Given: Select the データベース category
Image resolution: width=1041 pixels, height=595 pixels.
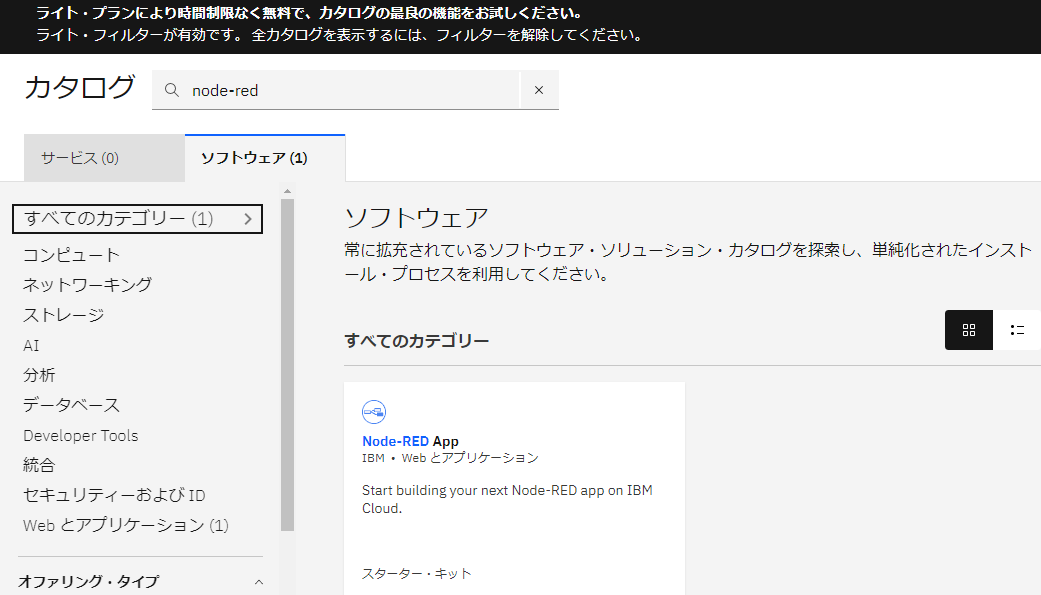Looking at the screenshot, I should click(x=72, y=405).
